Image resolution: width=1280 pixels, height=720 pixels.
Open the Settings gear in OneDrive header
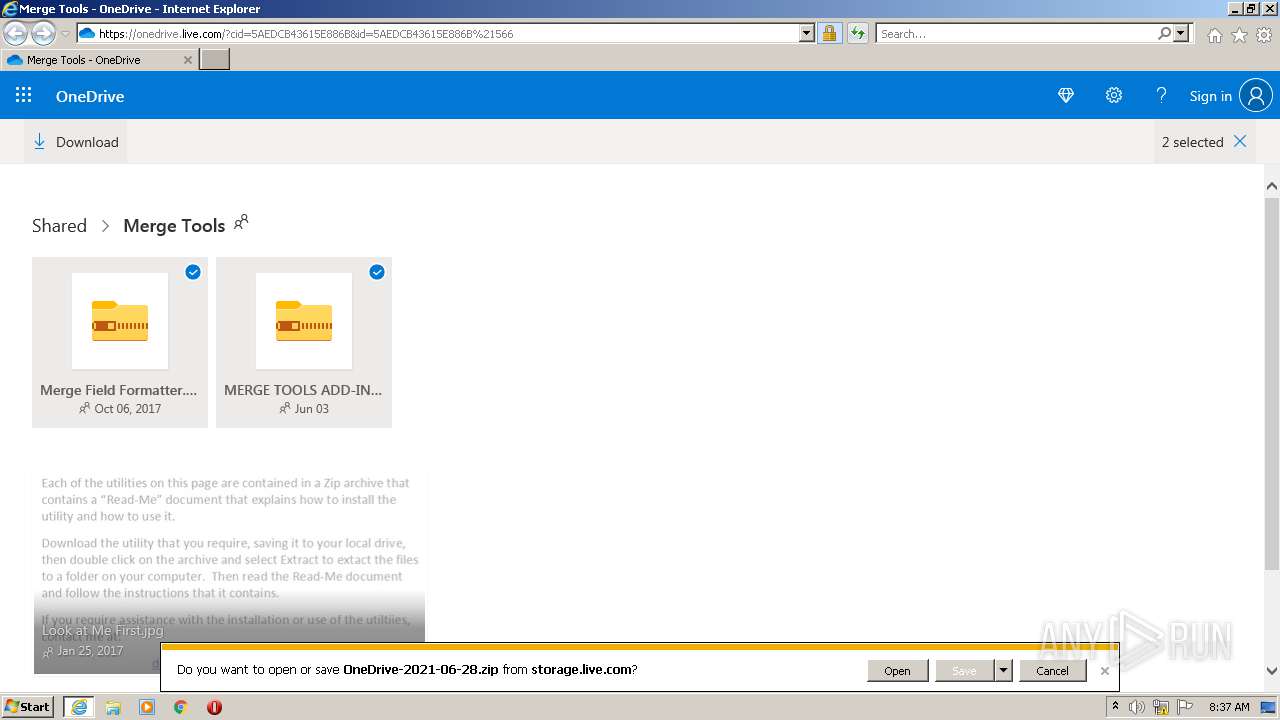point(1114,95)
